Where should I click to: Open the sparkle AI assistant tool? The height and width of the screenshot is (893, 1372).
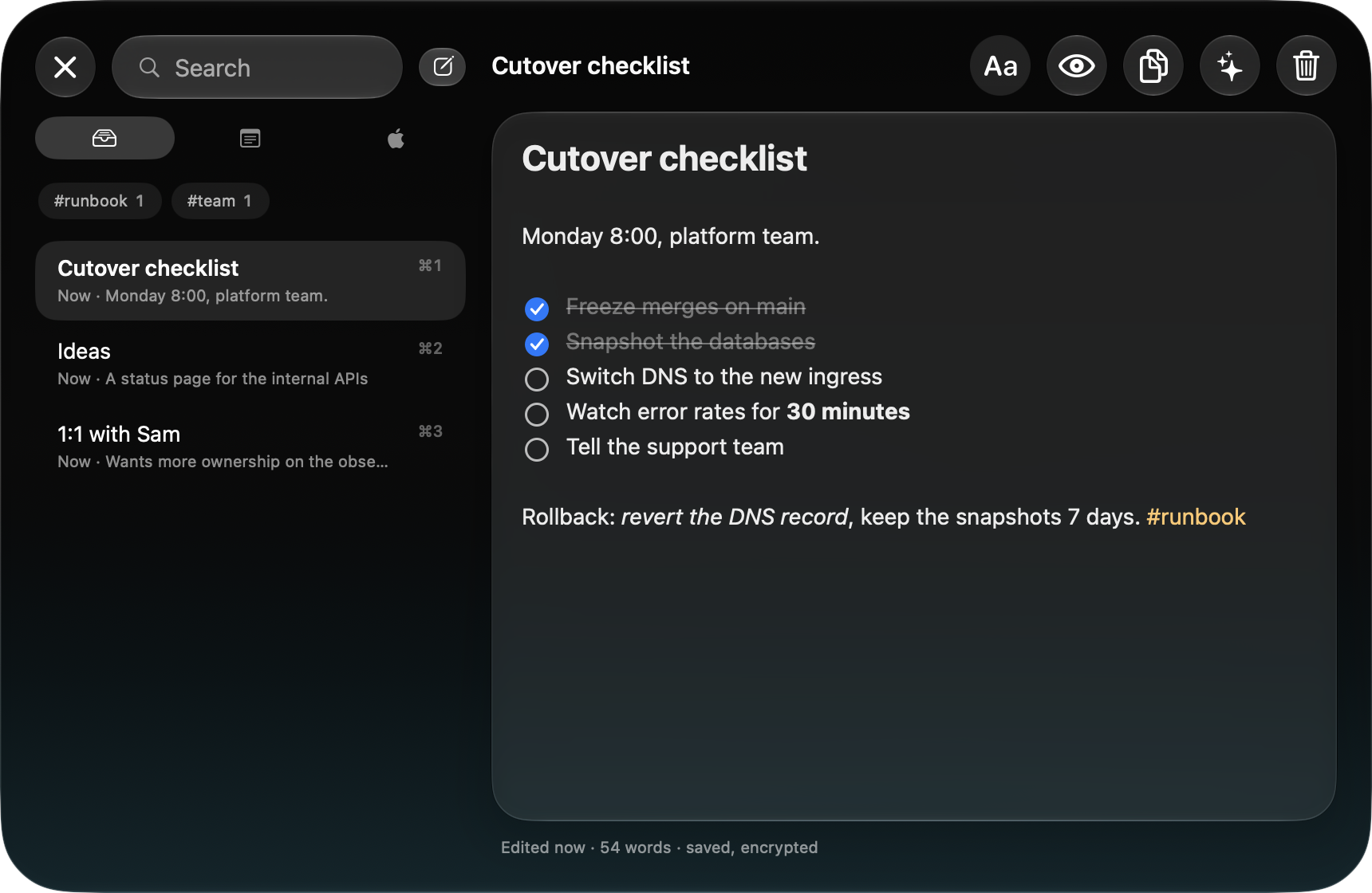1230,66
